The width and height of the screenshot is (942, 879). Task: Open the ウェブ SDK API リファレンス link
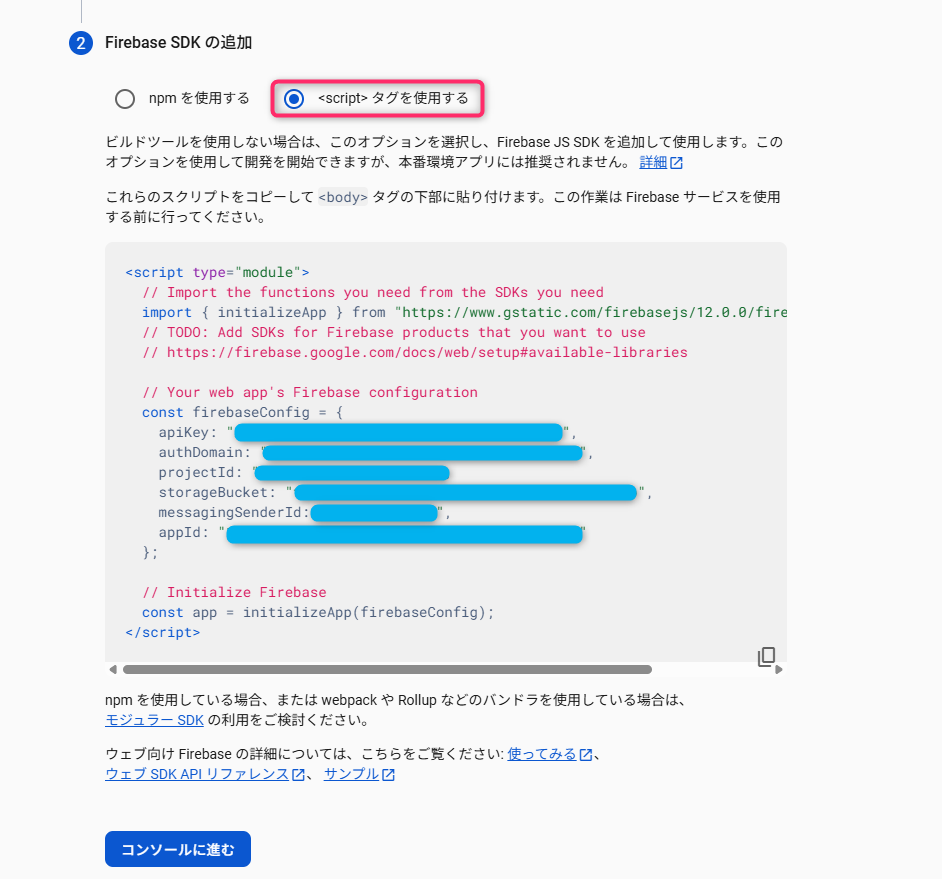197,774
